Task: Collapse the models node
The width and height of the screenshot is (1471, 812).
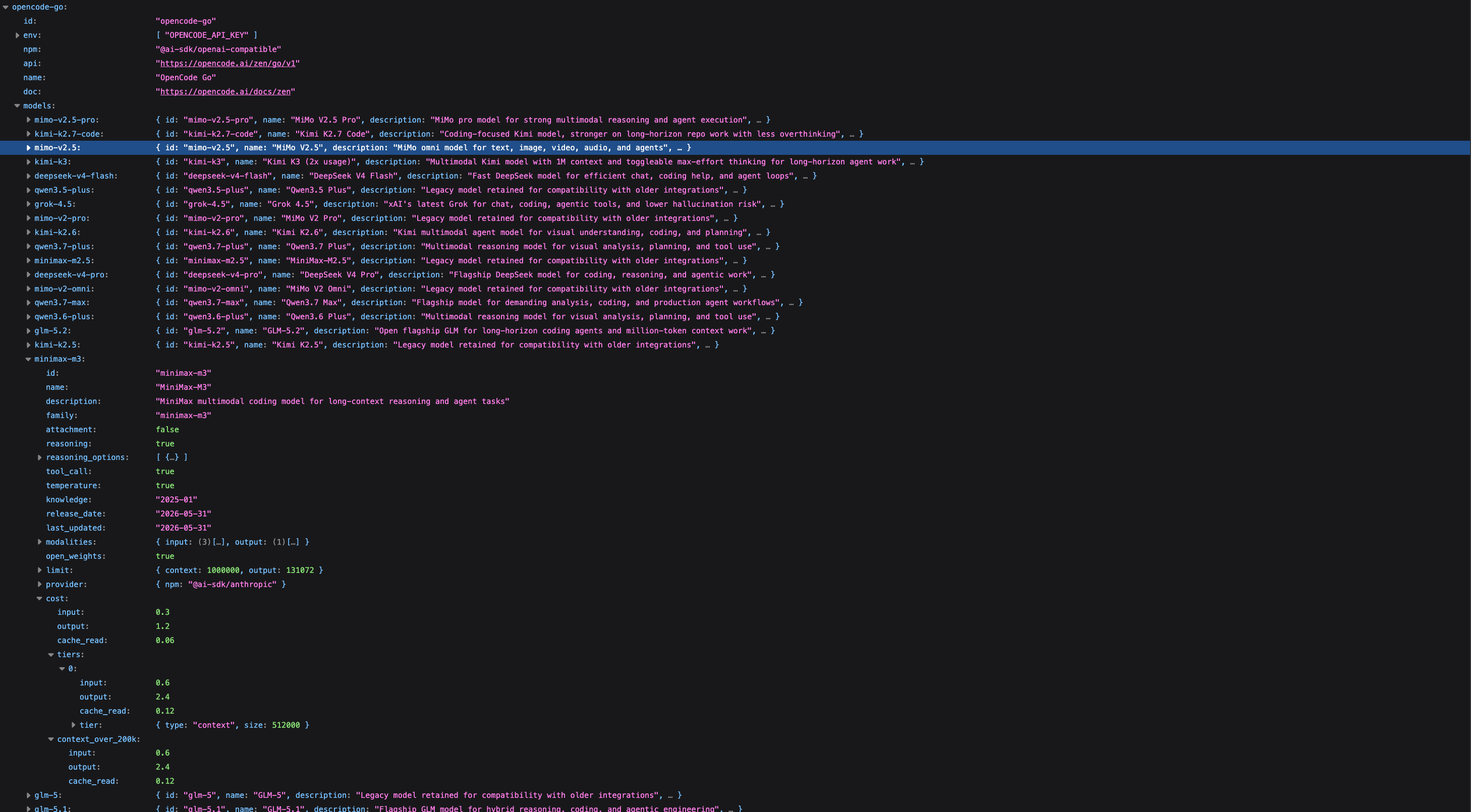Action: [17, 105]
